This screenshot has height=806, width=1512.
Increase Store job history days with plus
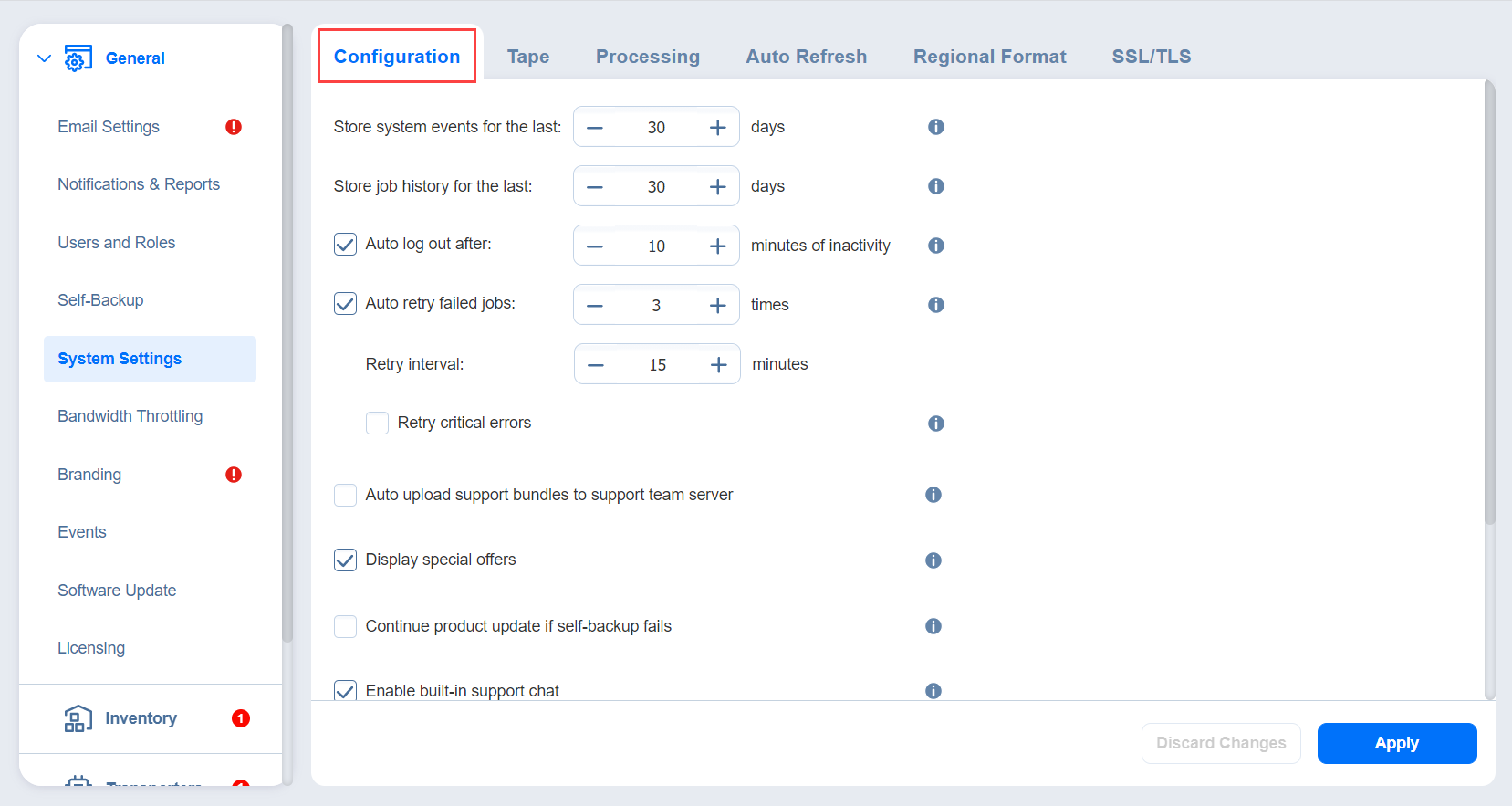(718, 186)
